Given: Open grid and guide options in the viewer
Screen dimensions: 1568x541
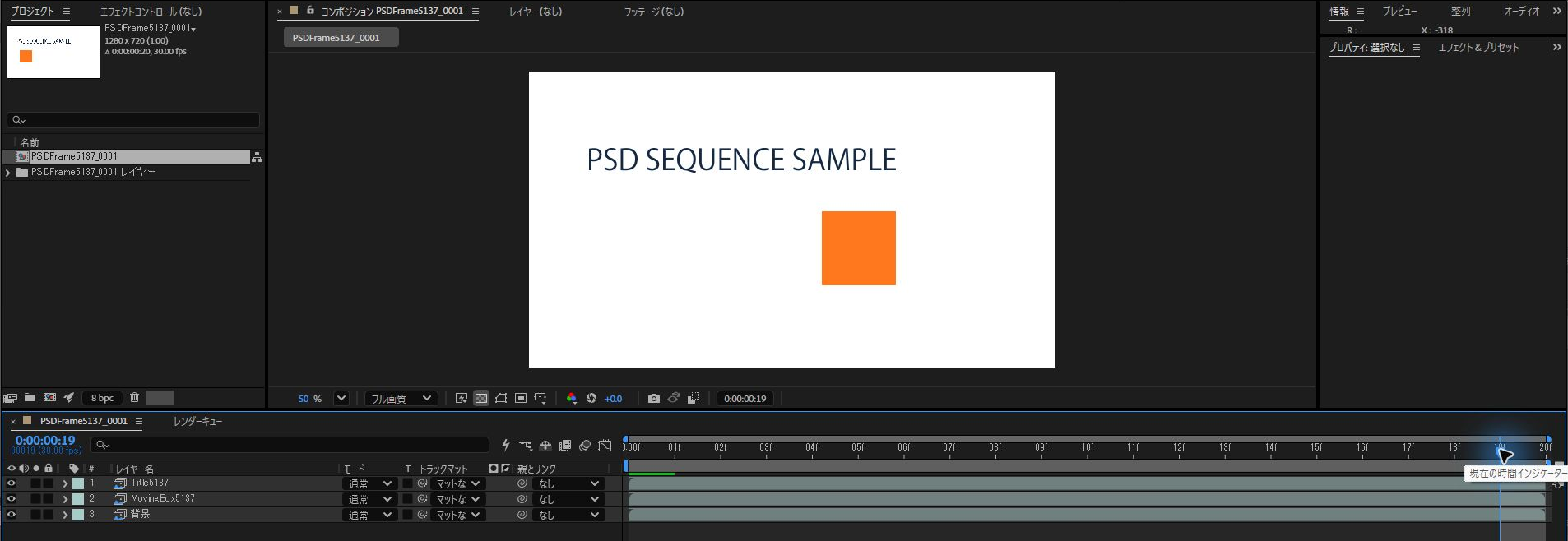Looking at the screenshot, I should (540, 399).
